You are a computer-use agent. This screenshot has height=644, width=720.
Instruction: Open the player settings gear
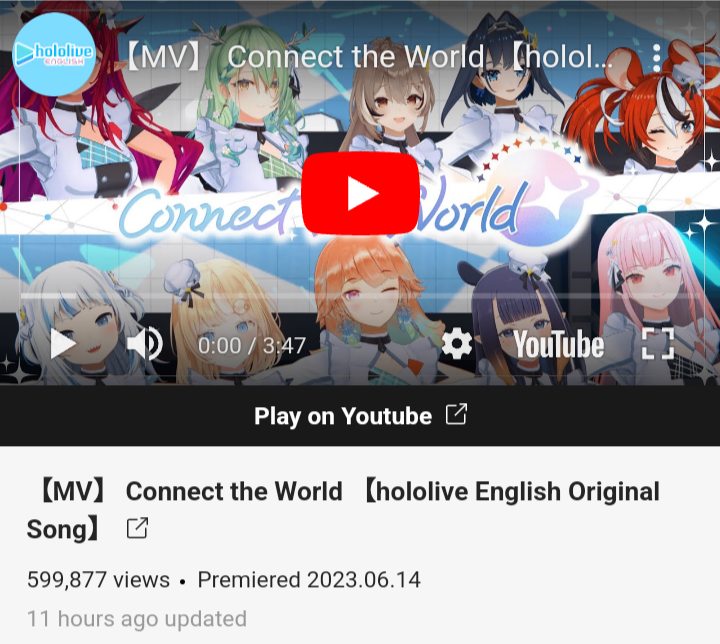coord(456,344)
